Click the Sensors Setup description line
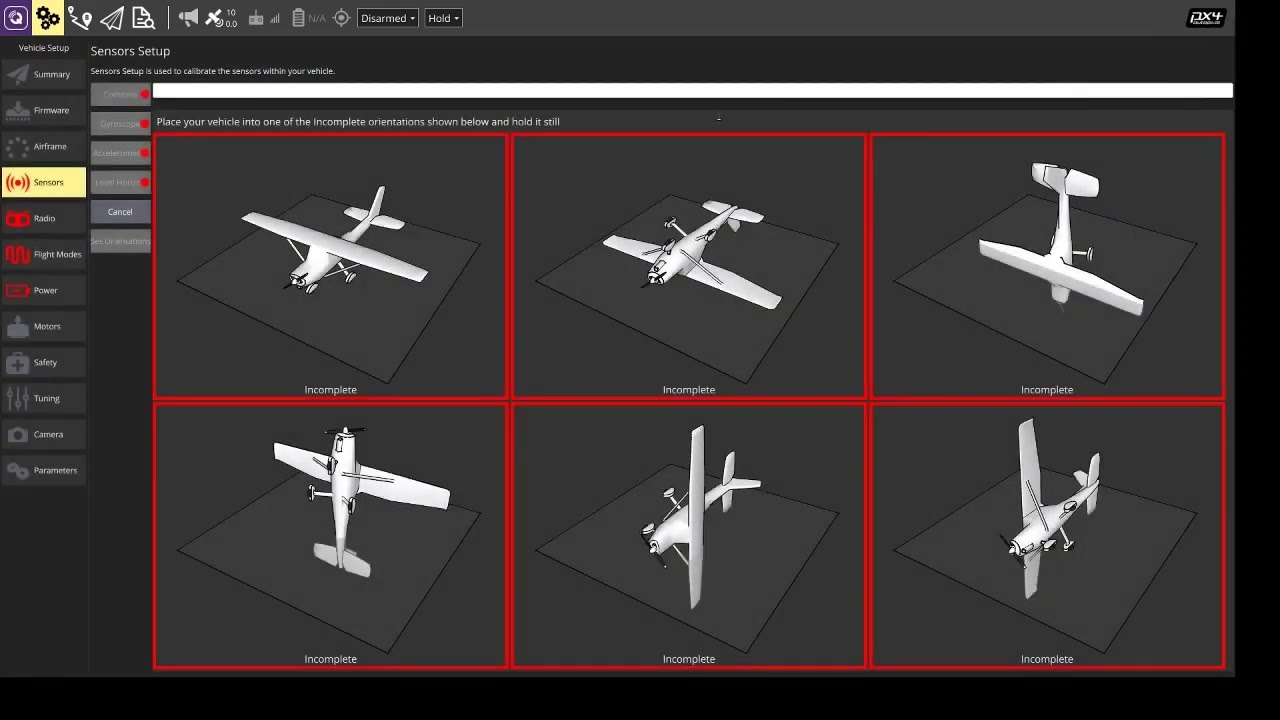The width and height of the screenshot is (1280, 720). click(212, 71)
